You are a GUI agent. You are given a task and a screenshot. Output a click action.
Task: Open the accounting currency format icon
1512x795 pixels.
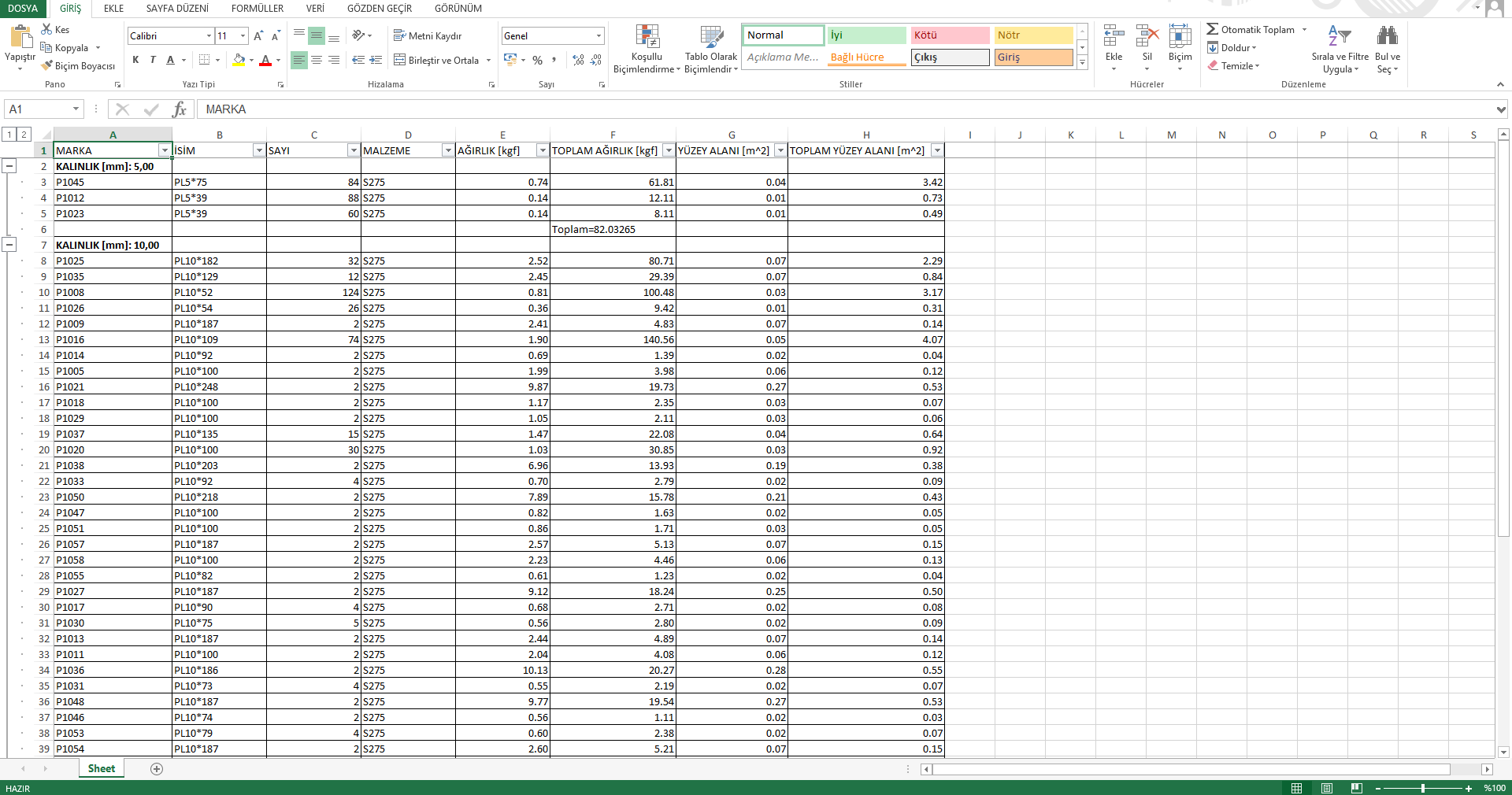click(x=510, y=60)
